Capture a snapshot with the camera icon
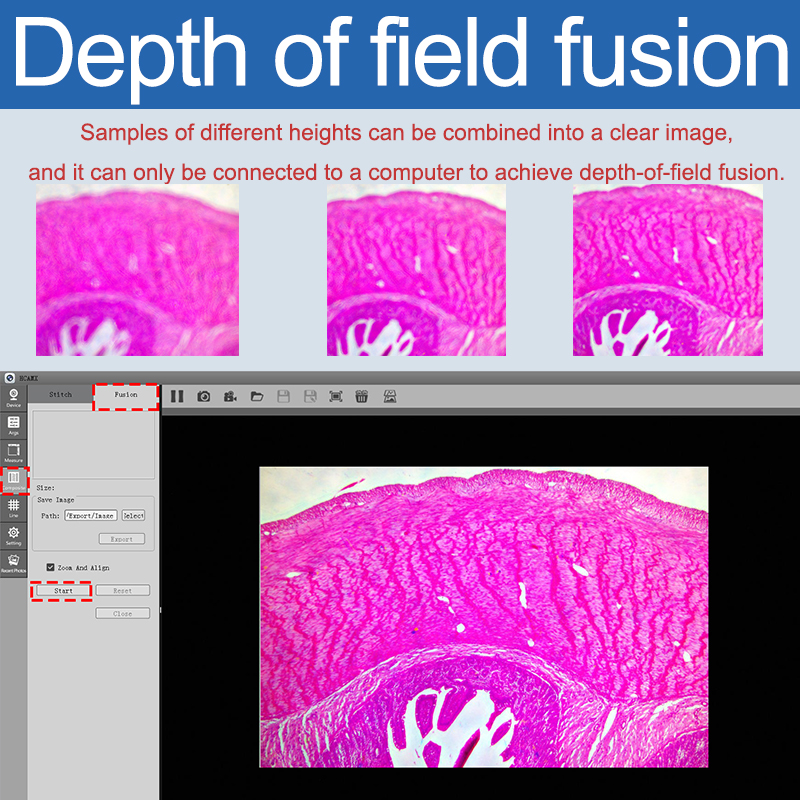The width and height of the screenshot is (800, 800). coord(204,396)
